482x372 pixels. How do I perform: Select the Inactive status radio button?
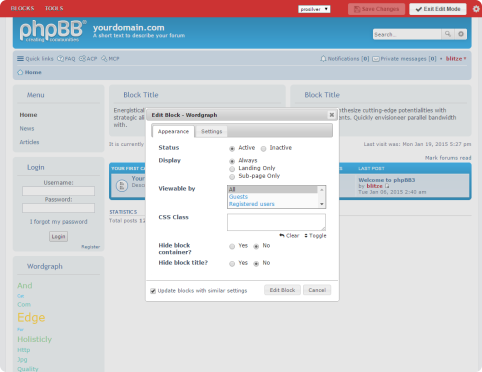coord(263,148)
